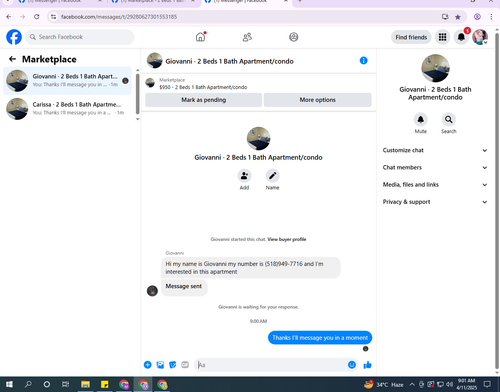The width and height of the screenshot is (500, 392).
Task: Click Find friends button
Action: [411, 37]
